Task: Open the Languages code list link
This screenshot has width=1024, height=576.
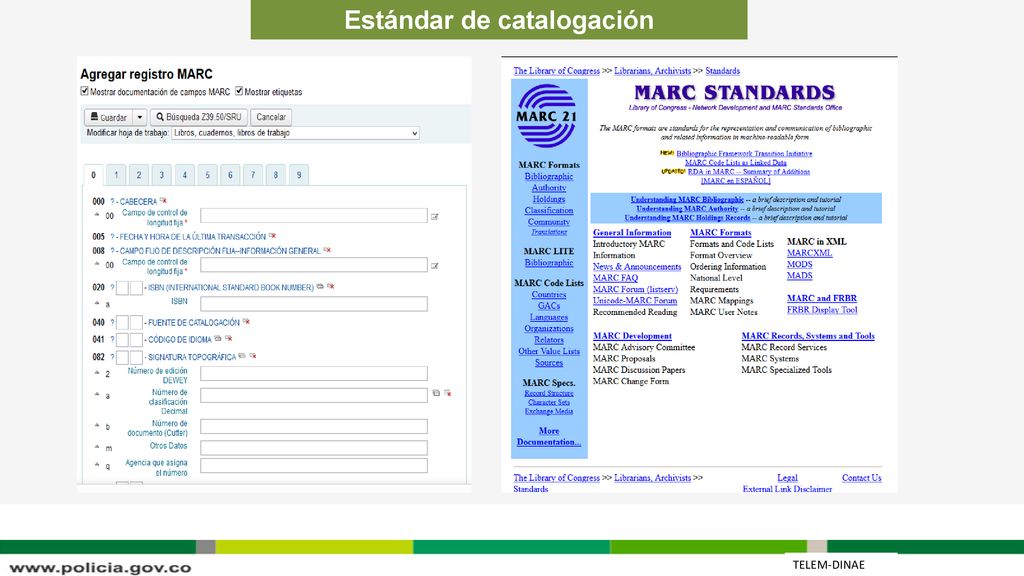Action: pyautogui.click(x=549, y=317)
